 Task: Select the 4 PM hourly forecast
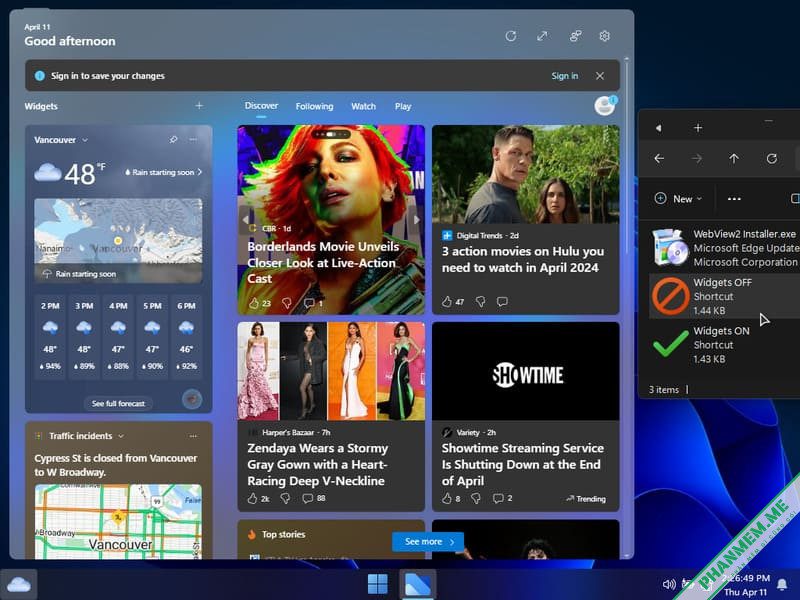coord(118,336)
